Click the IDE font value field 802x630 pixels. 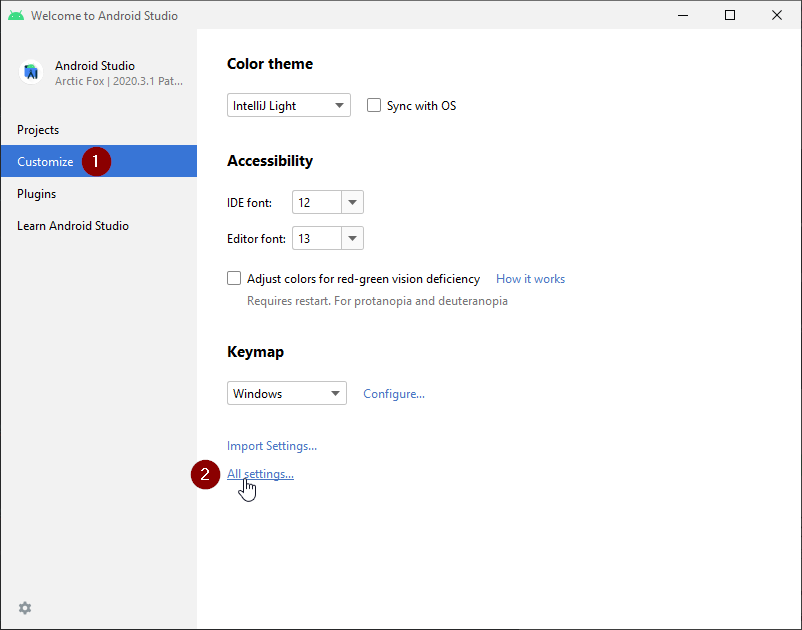coord(317,202)
